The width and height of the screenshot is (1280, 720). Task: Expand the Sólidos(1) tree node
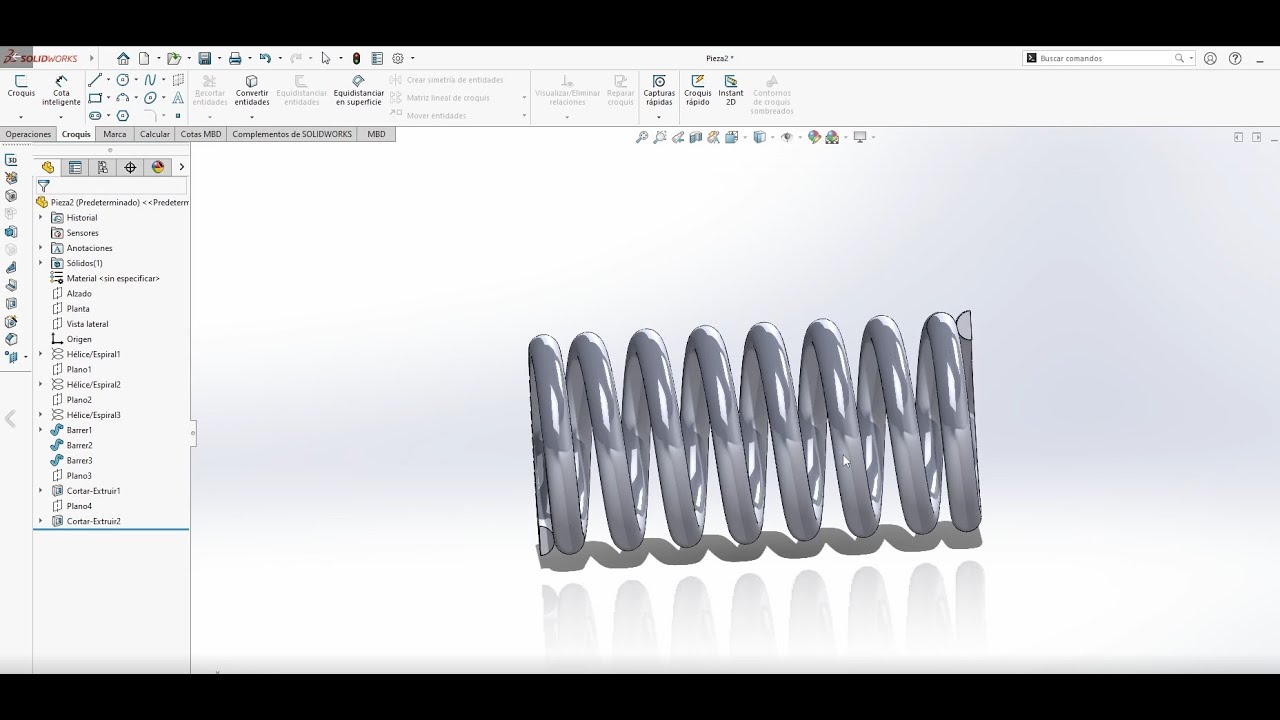[x=41, y=263]
